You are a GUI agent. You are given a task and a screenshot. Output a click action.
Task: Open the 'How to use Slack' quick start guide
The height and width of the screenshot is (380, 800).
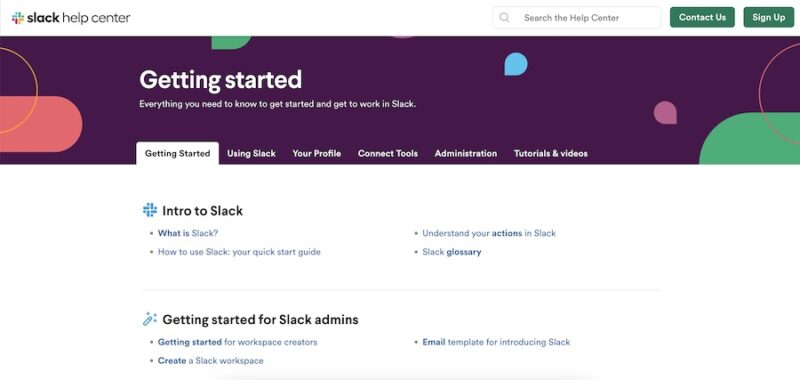[x=239, y=252]
